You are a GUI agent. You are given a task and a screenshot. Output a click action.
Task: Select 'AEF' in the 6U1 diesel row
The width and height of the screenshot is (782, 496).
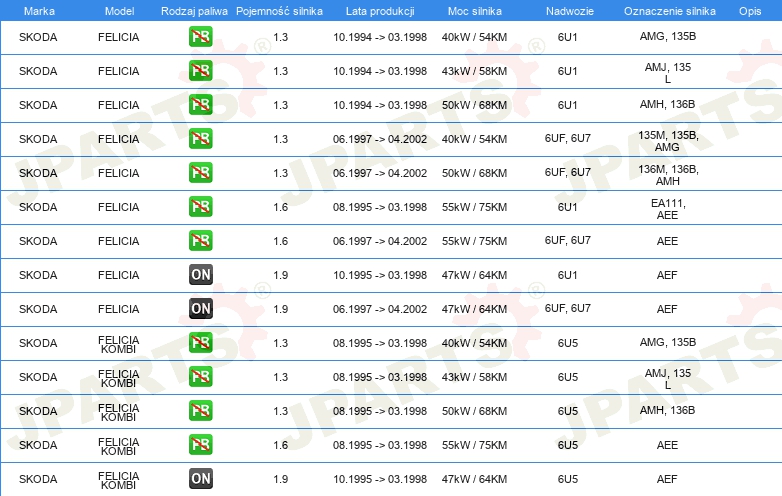pyautogui.click(x=667, y=275)
